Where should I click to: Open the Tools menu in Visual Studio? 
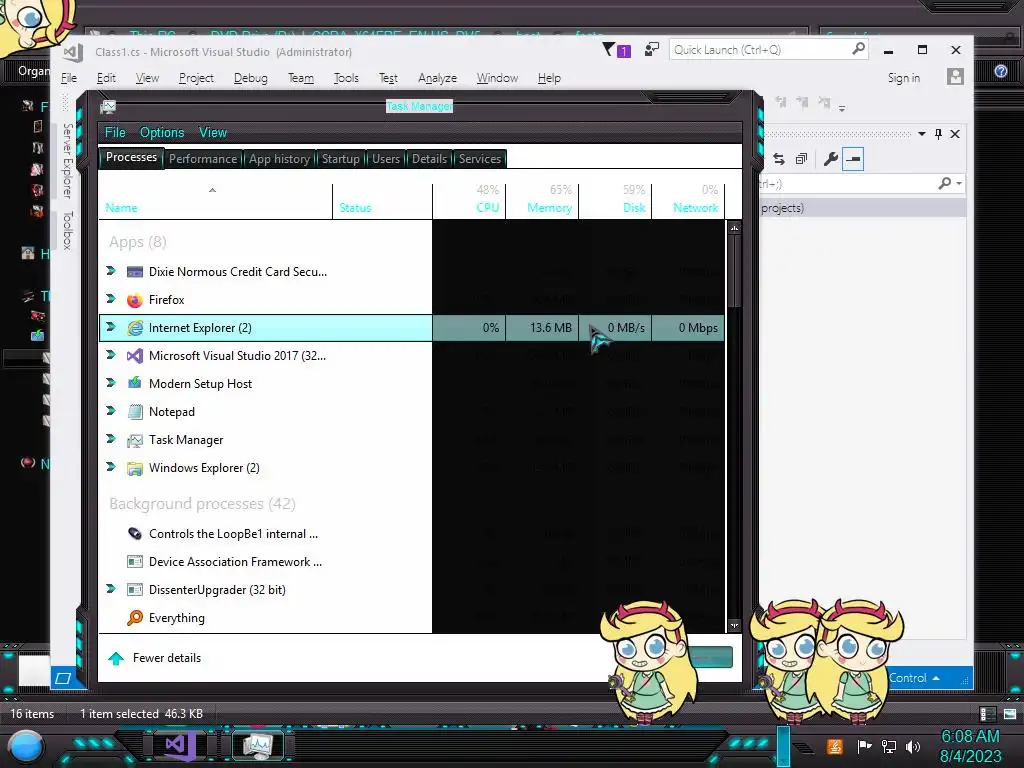click(346, 78)
